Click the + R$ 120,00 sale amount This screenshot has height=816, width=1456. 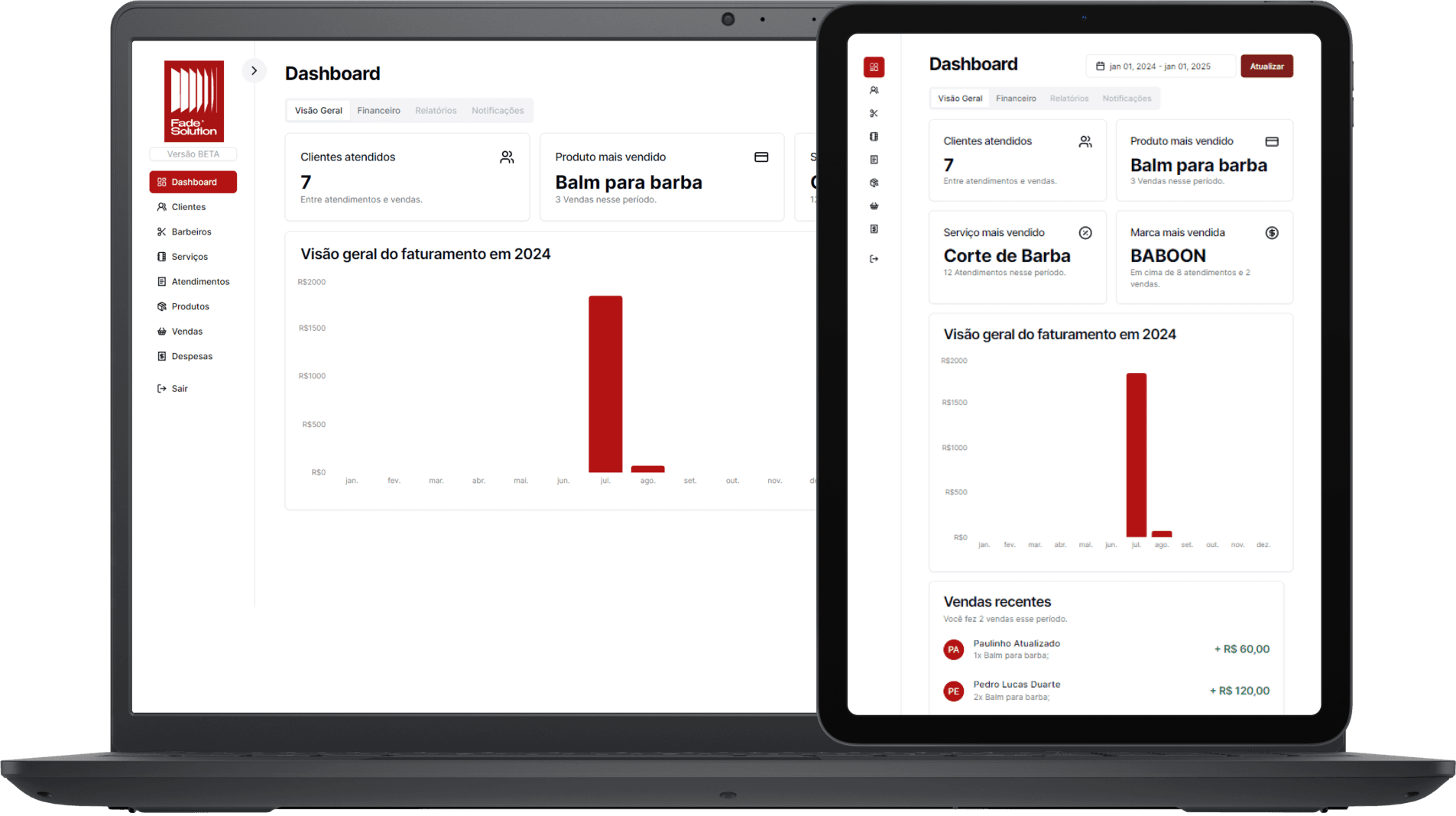(x=1240, y=691)
